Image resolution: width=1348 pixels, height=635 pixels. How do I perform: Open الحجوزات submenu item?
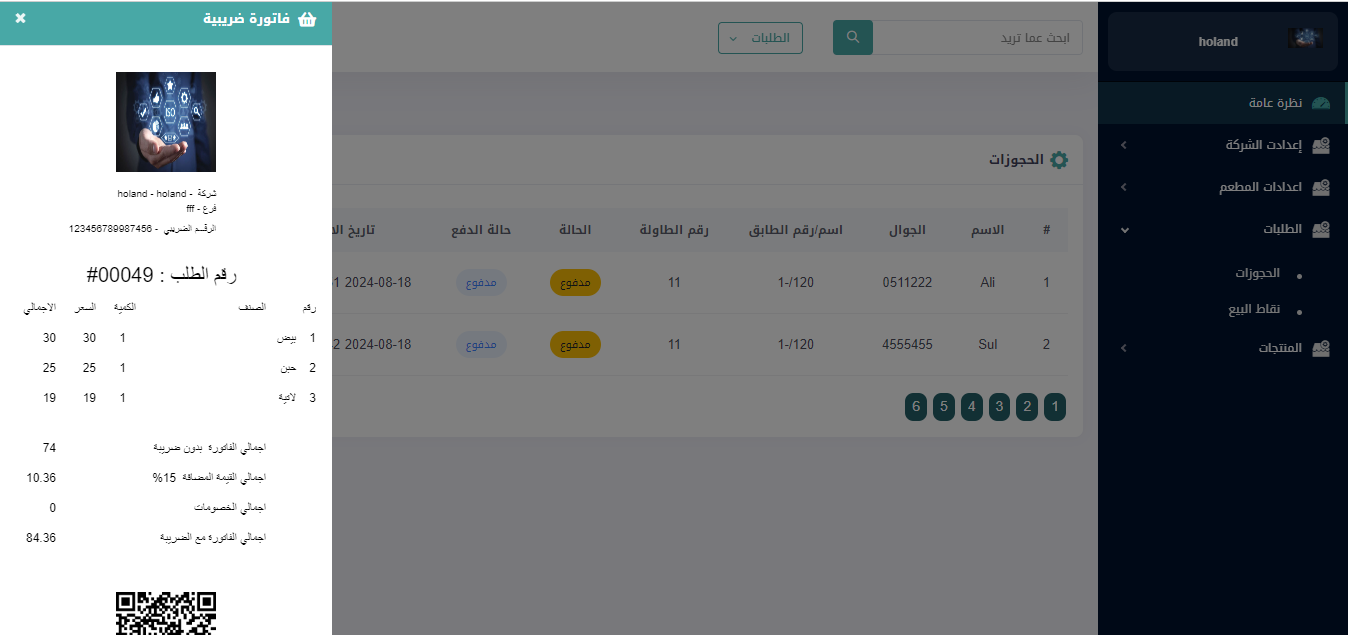[1257, 273]
